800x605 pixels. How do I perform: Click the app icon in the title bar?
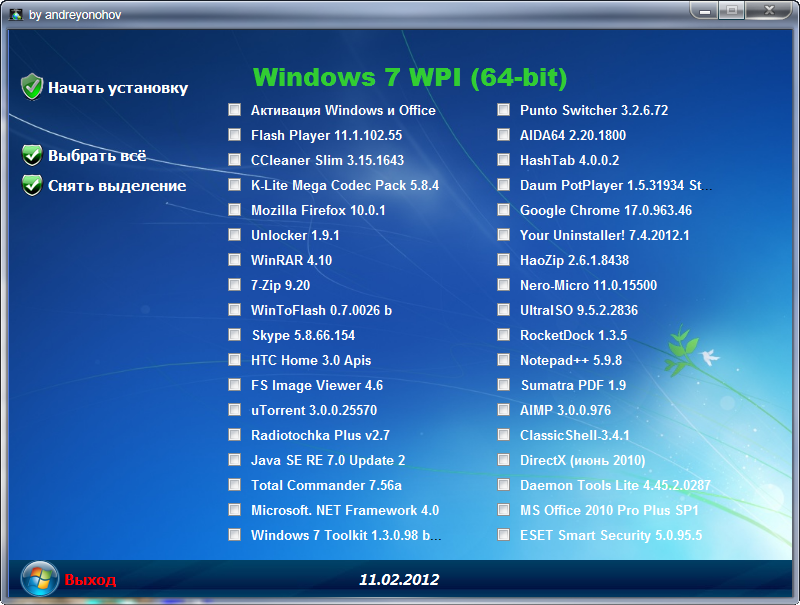point(16,15)
